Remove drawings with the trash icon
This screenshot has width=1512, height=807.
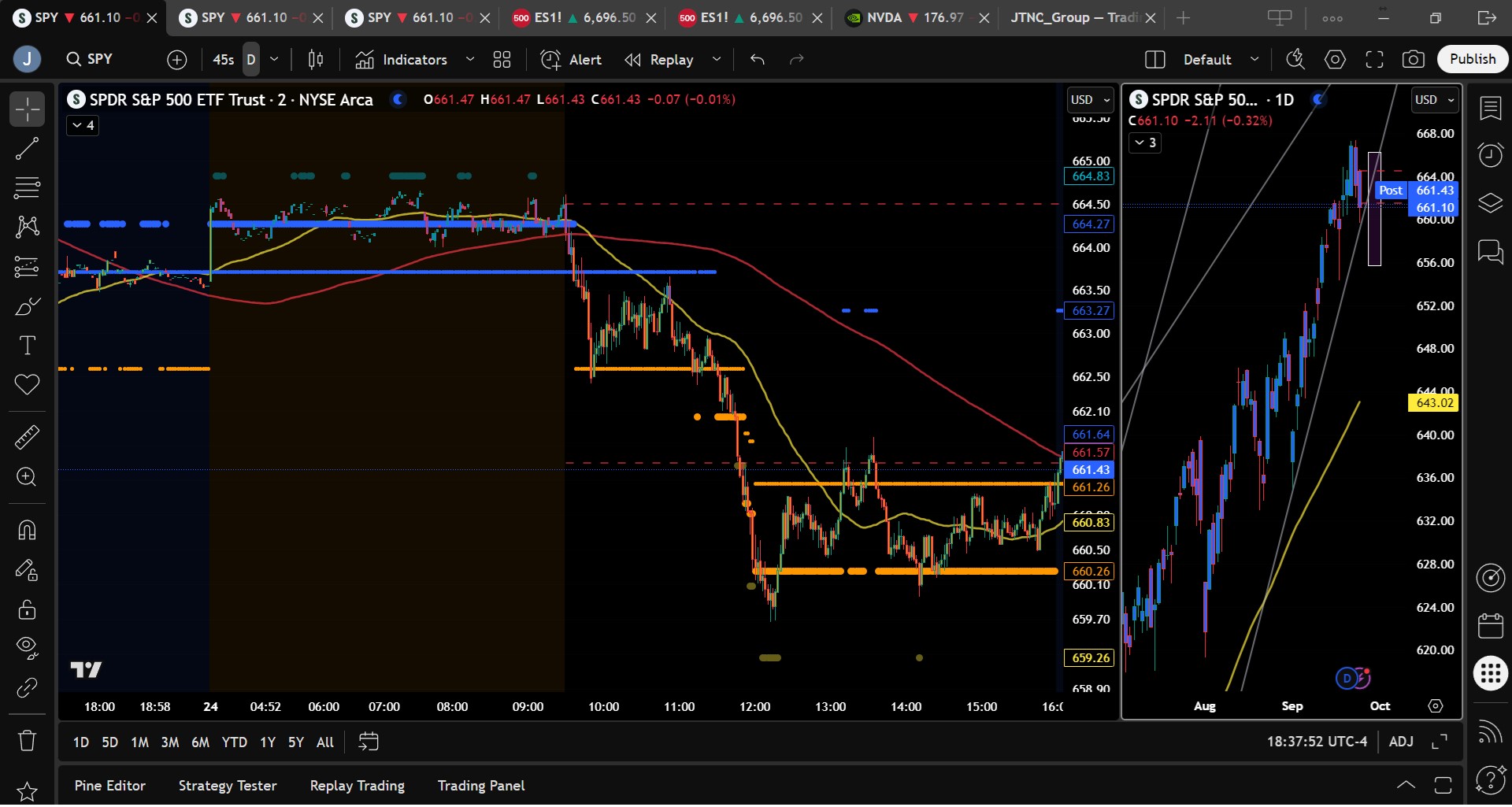point(27,741)
